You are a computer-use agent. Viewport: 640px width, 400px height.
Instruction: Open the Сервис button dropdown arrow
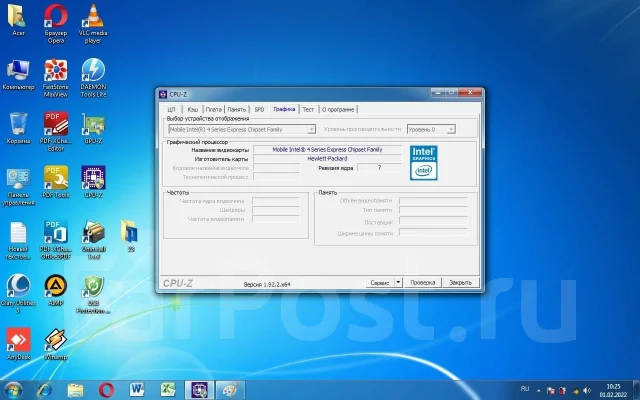pos(398,282)
